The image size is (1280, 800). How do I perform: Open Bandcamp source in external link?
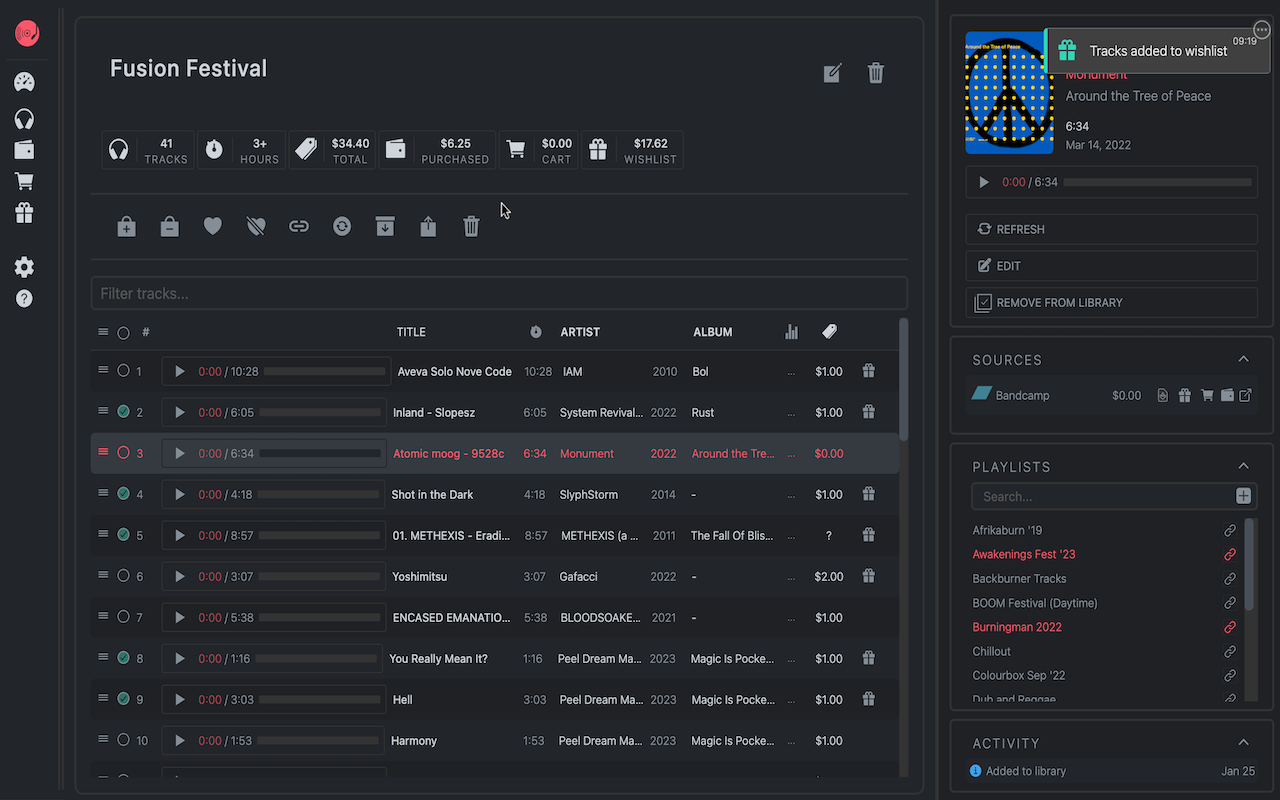1246,396
